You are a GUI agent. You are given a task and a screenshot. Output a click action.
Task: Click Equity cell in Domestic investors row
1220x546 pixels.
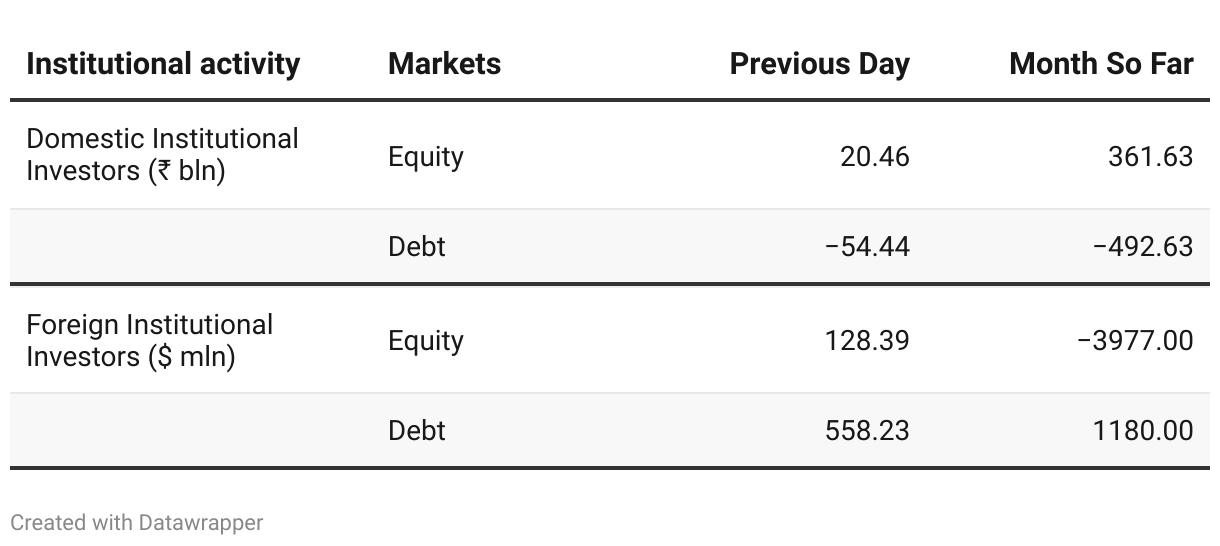(x=426, y=157)
